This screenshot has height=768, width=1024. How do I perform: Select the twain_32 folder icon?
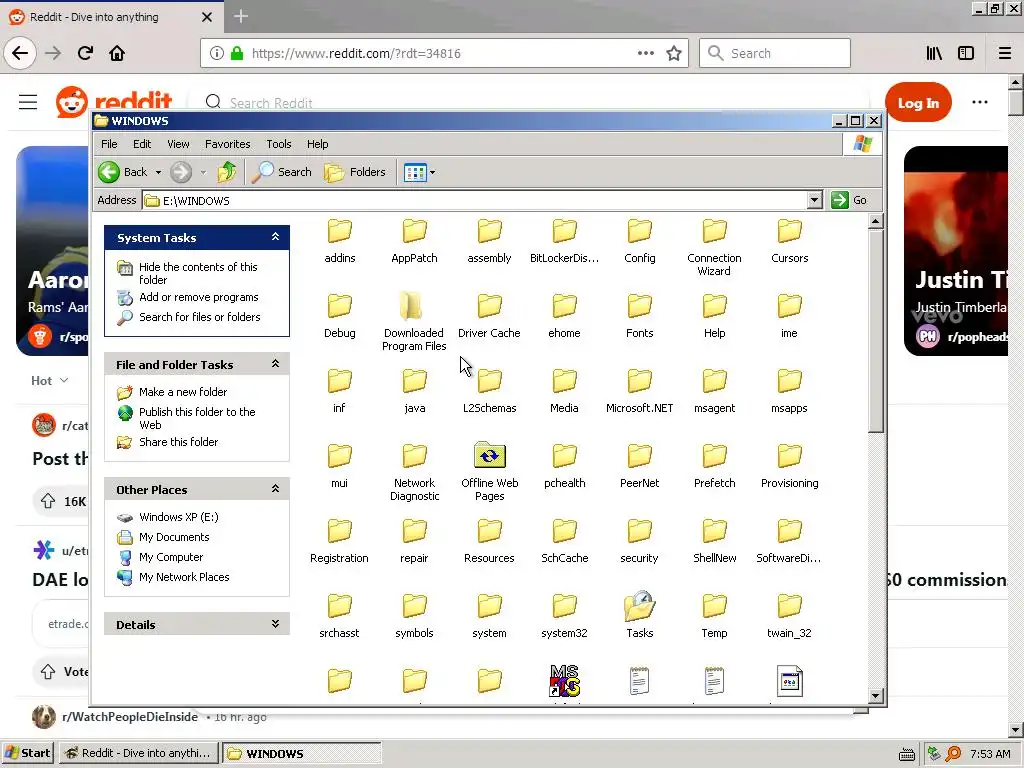pos(790,606)
